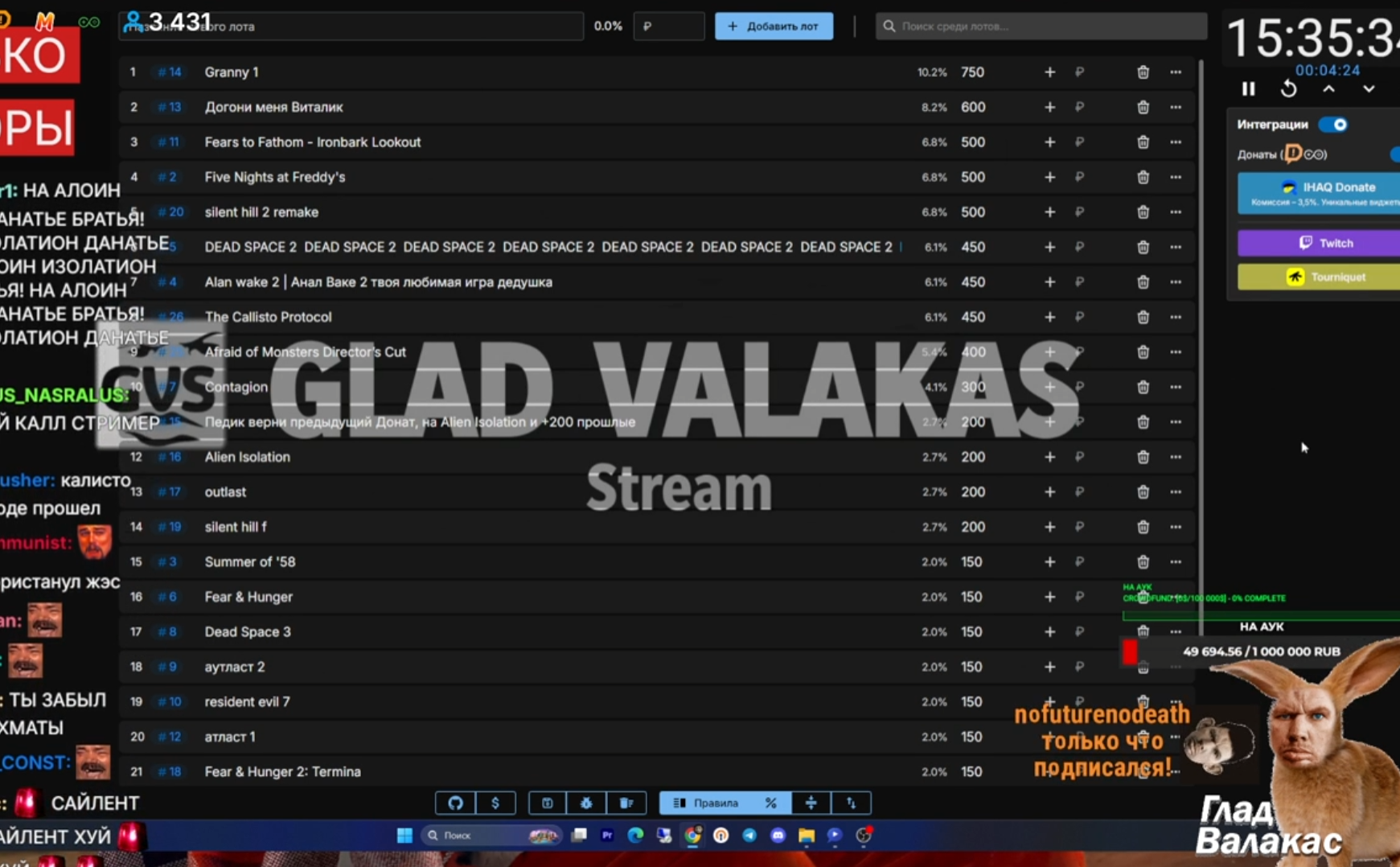
Task: Click the lot list vertical scrollbar
Action: click(x=1200, y=346)
